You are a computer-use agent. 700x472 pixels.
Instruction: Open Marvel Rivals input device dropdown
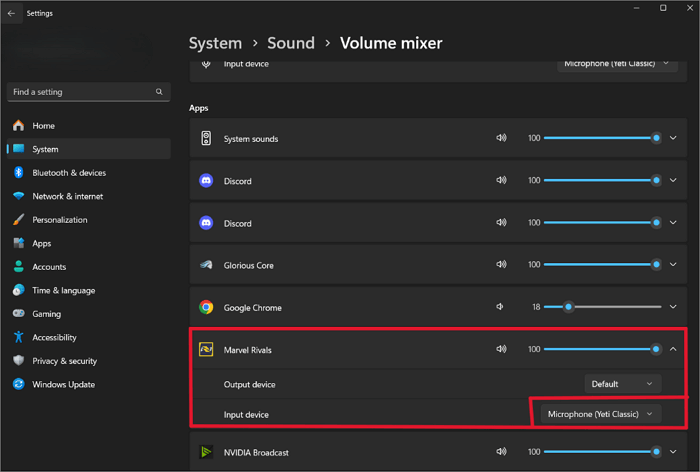pyautogui.click(x=601, y=414)
